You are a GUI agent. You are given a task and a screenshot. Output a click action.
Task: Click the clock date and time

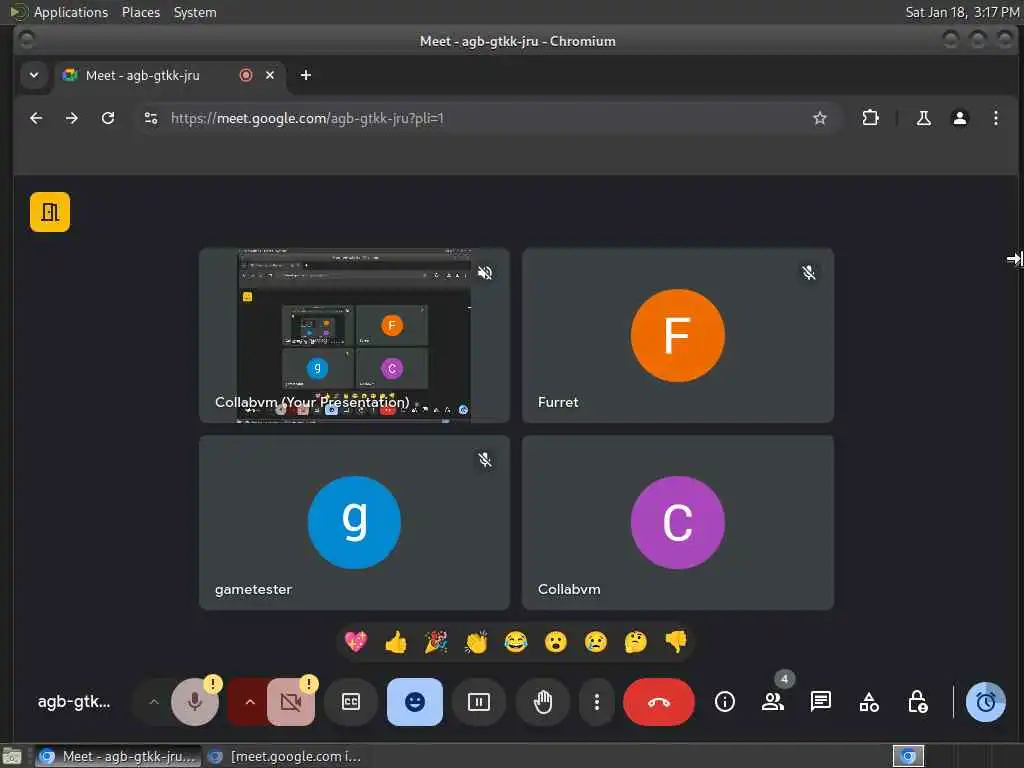962,12
